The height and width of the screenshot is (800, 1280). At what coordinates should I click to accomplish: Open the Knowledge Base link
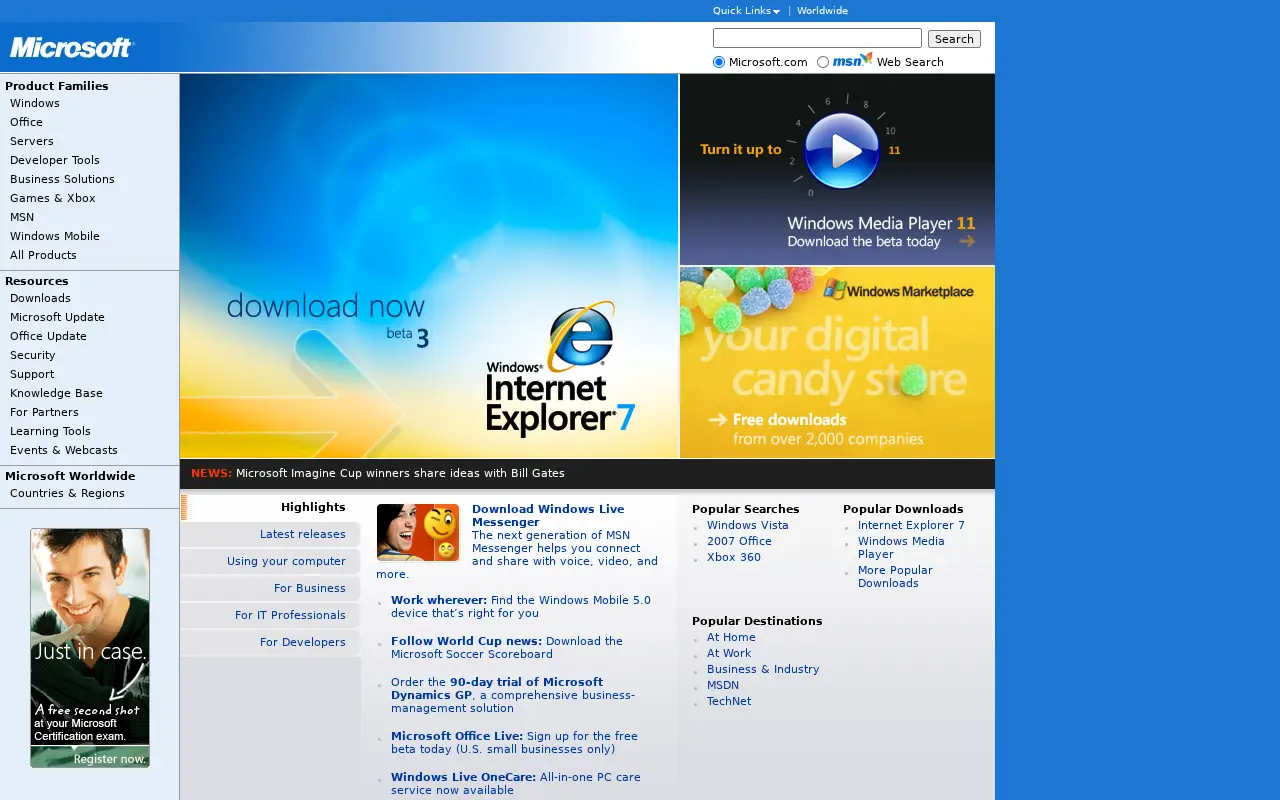click(56, 393)
